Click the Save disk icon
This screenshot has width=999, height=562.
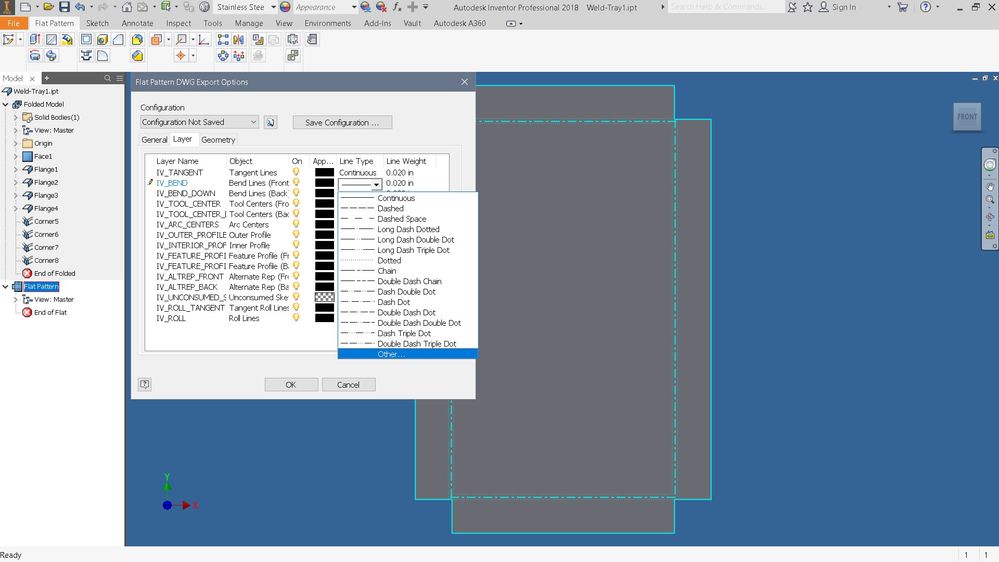tap(64, 7)
